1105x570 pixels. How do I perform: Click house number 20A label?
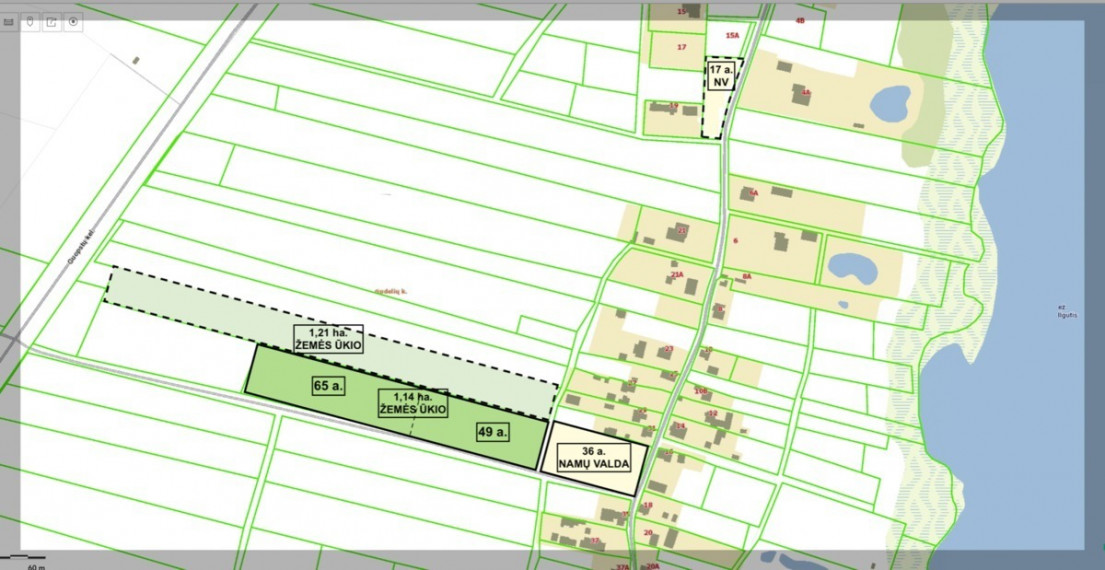click(x=653, y=566)
